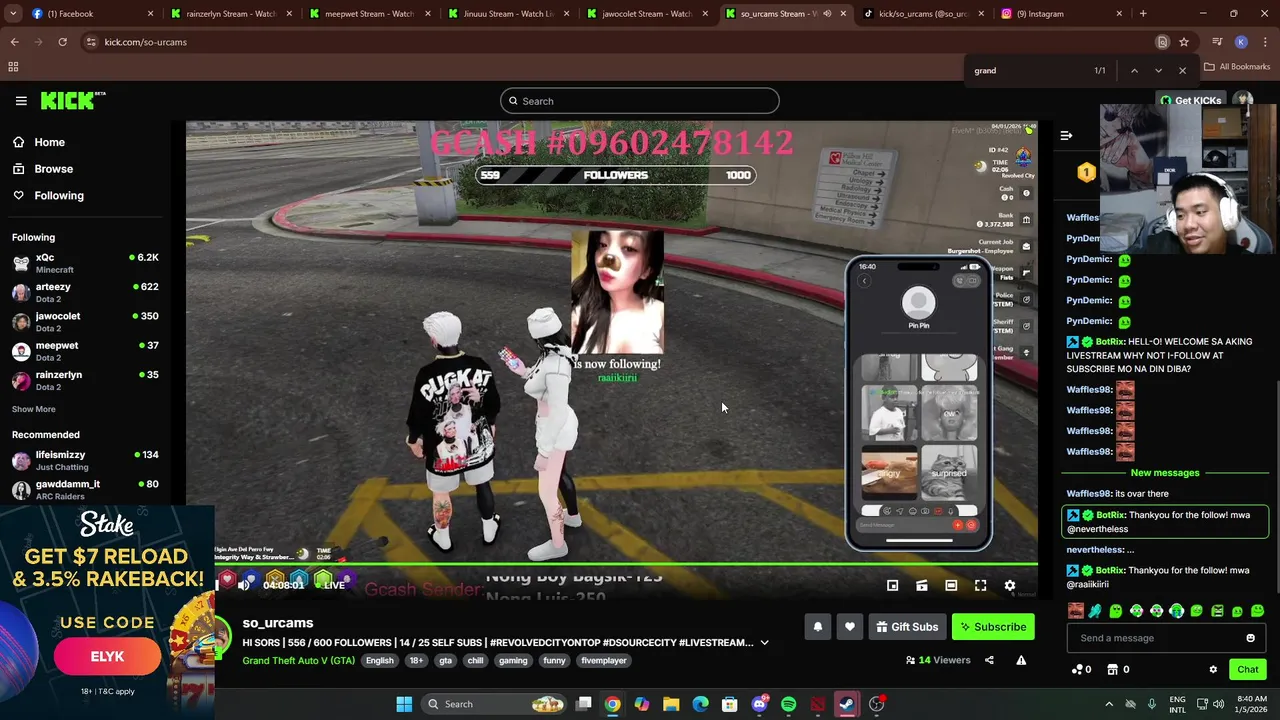
Task: Collapse the chat panel arrow icon
Action: click(1066, 135)
